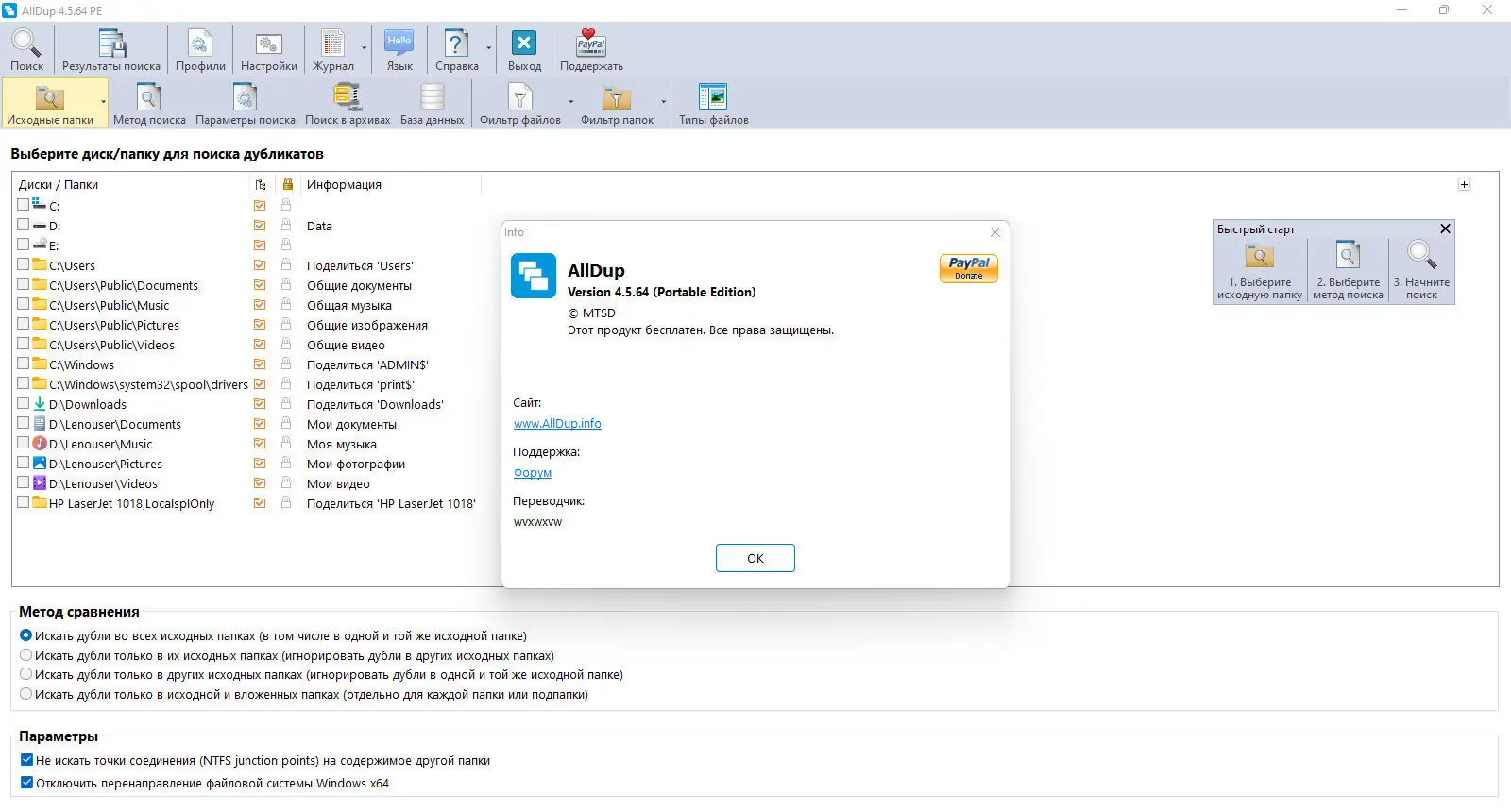1511x812 pixels.
Task: Open the Справка help icon
Action: click(457, 50)
